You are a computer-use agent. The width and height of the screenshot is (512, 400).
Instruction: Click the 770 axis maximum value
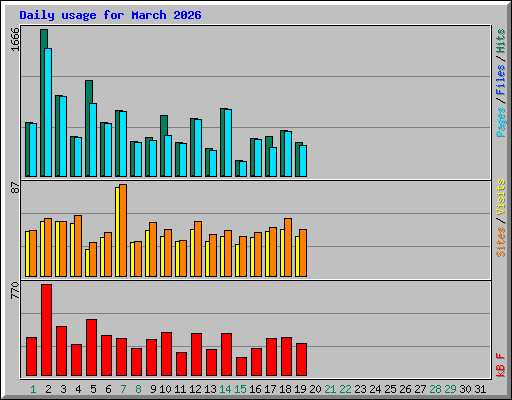pos(15,290)
